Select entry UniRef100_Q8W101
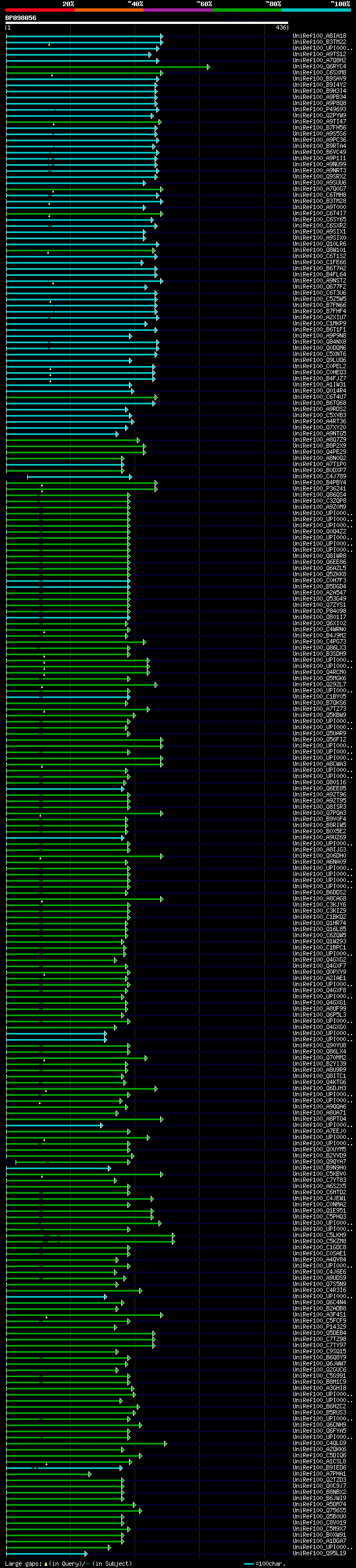The height and width of the screenshot is (1568, 356). click(319, 250)
